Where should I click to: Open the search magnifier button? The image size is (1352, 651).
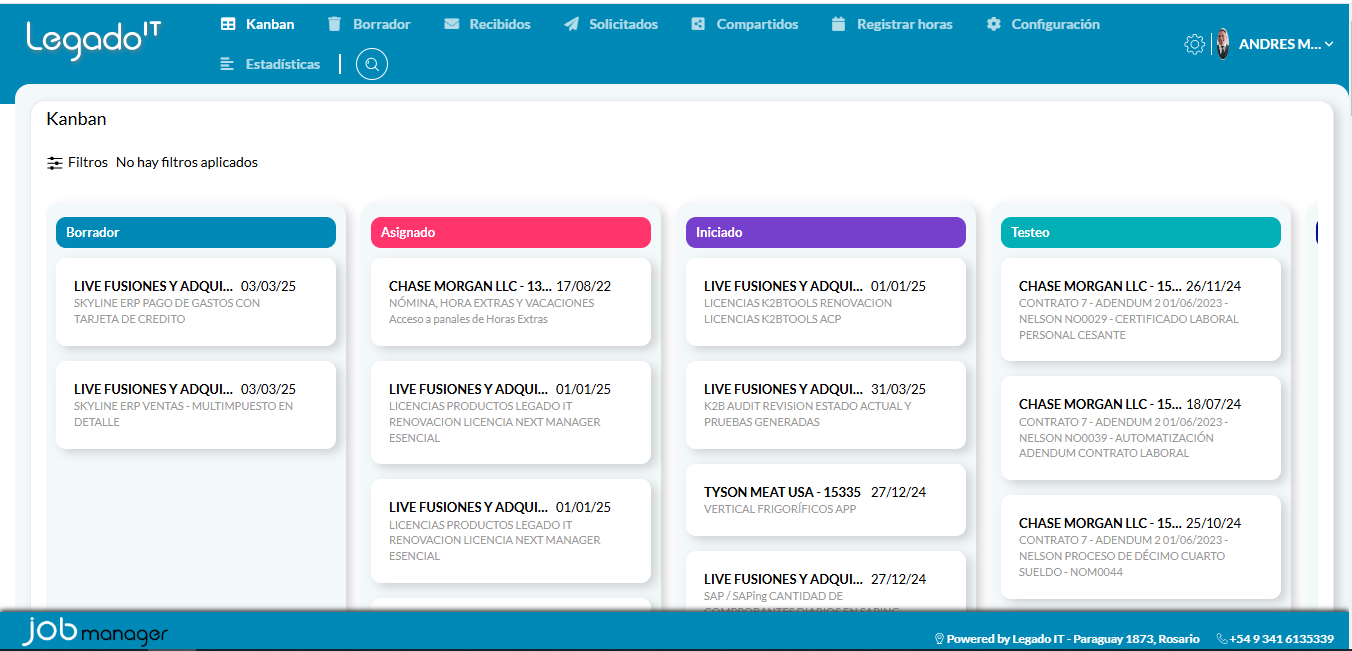click(372, 65)
